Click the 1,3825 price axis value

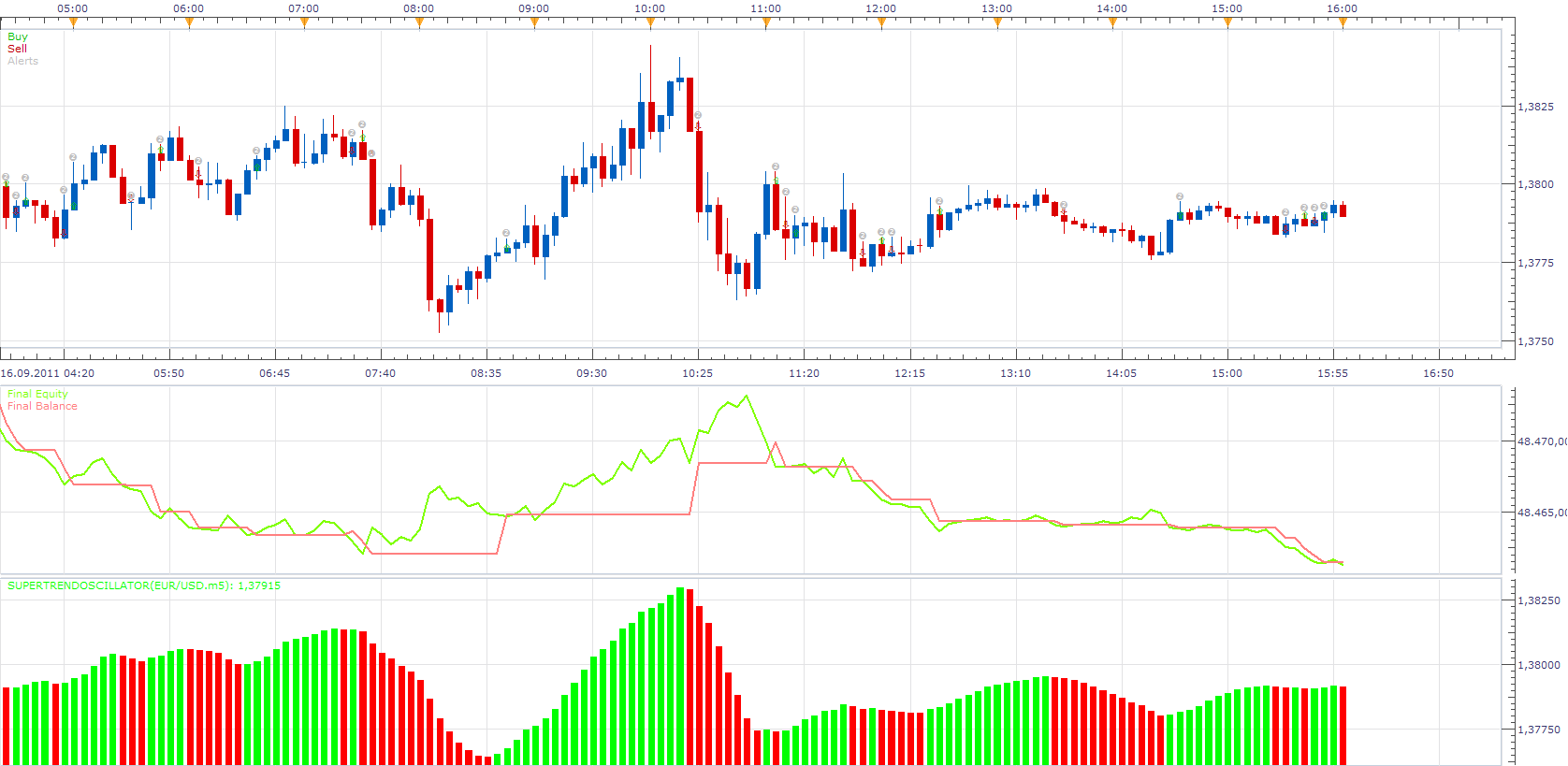(x=1536, y=107)
